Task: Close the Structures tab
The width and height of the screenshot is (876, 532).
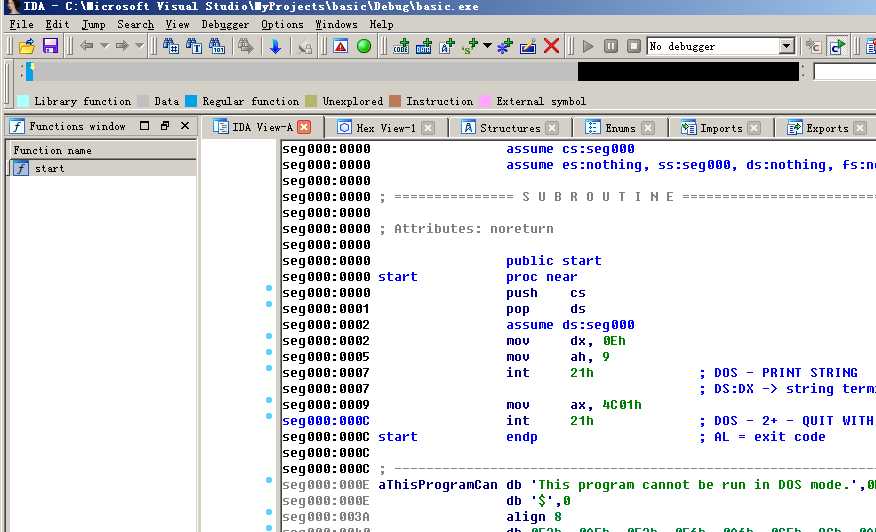Action: point(552,128)
